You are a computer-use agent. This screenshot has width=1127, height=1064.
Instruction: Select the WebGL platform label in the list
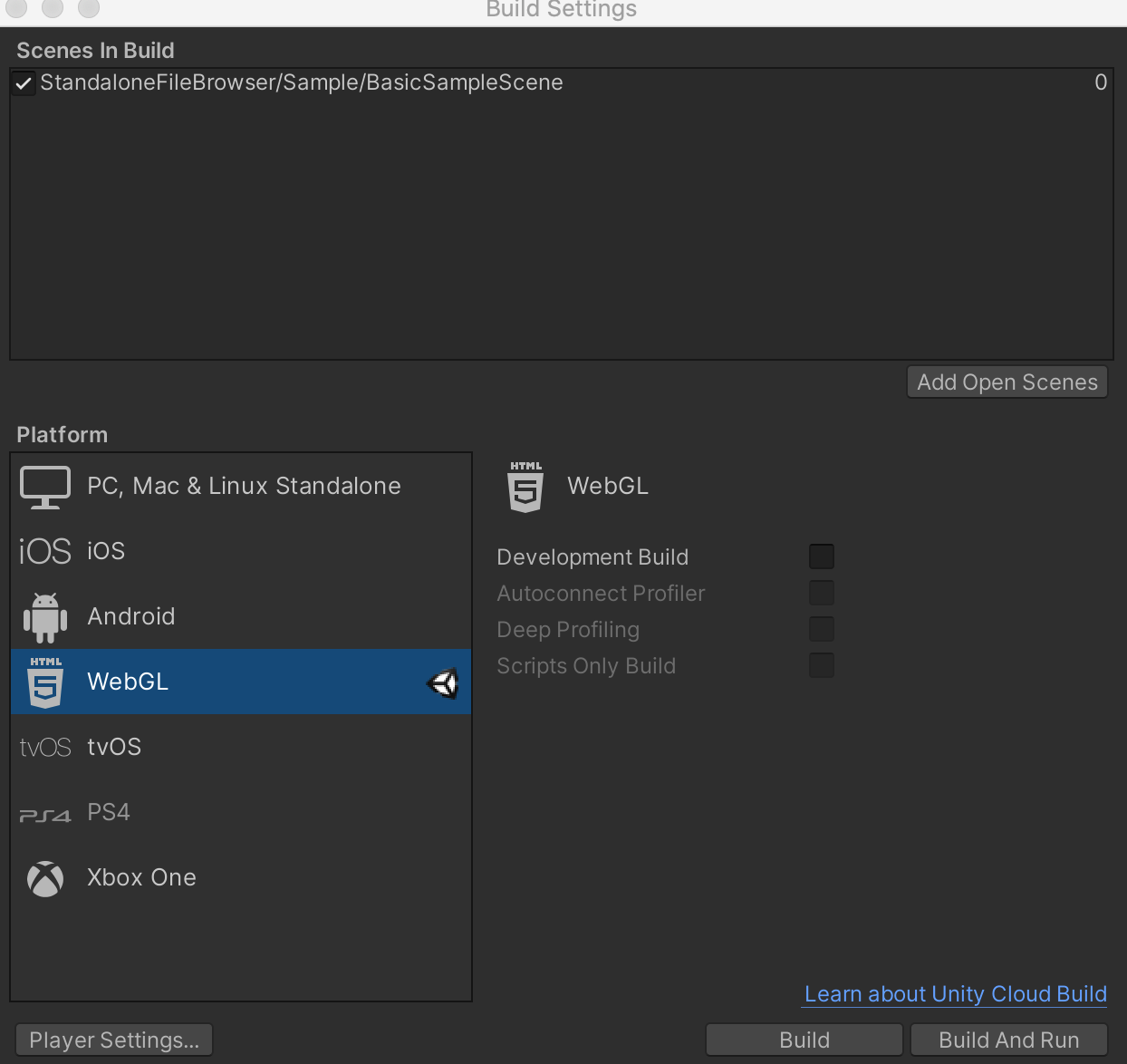[x=128, y=682]
